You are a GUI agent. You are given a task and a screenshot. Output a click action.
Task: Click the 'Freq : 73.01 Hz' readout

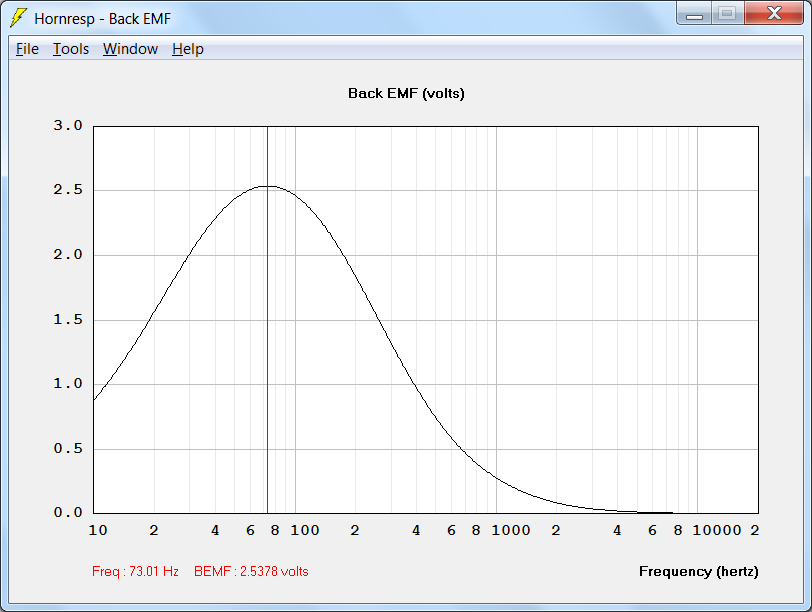[135, 571]
